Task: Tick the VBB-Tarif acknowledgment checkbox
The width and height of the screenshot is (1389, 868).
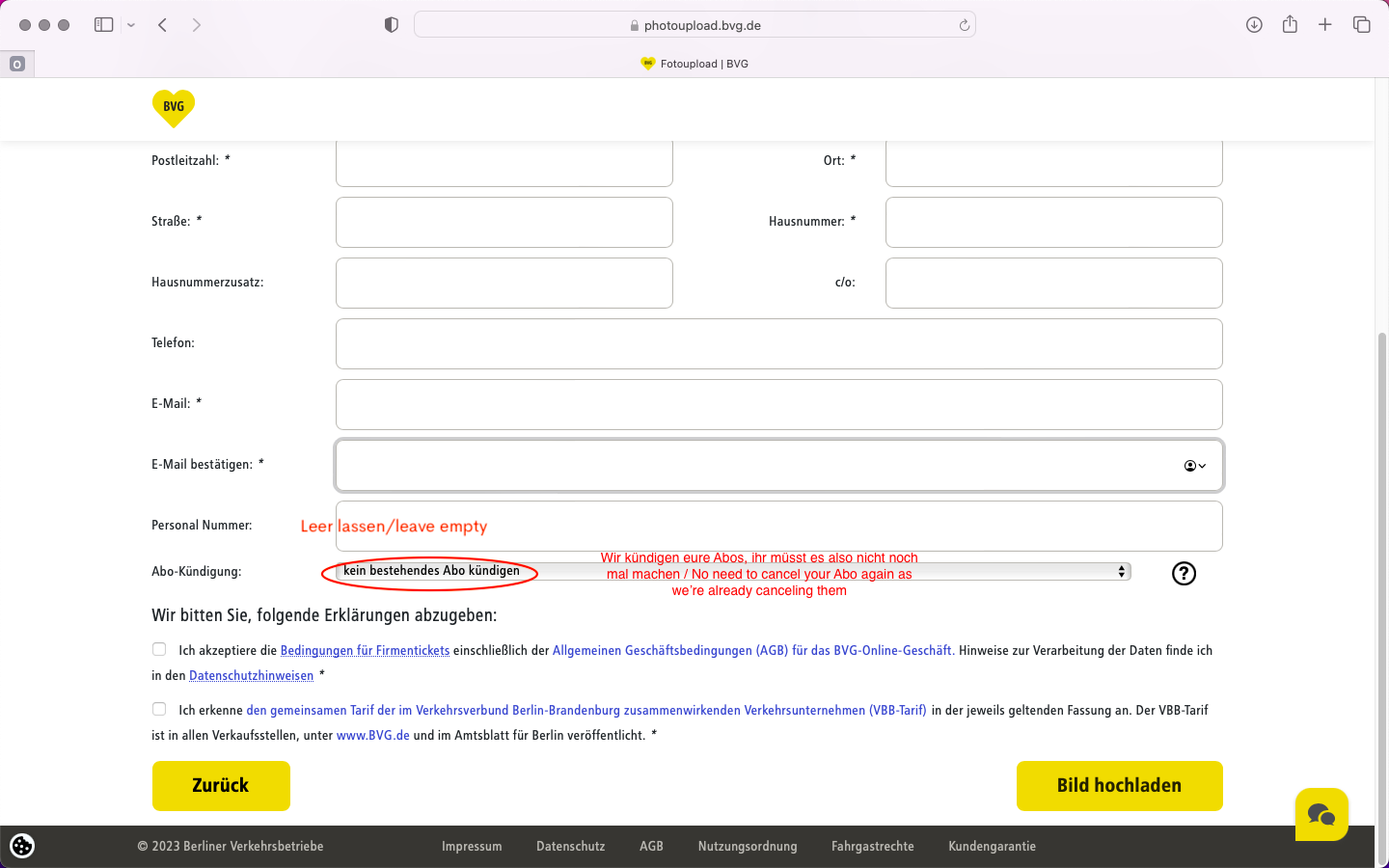Action: tap(159, 709)
